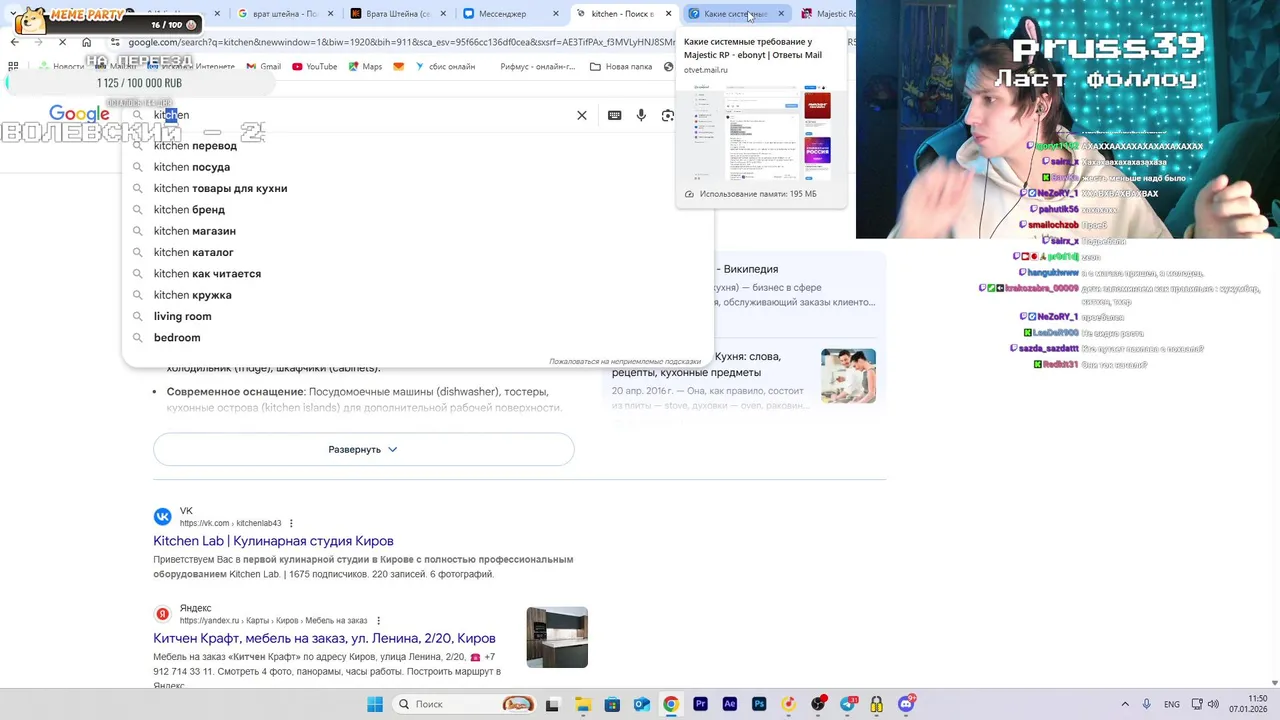Image resolution: width=1280 pixels, height=720 pixels.
Task: Switch to the врат штейна search tab
Action: [283, 14]
